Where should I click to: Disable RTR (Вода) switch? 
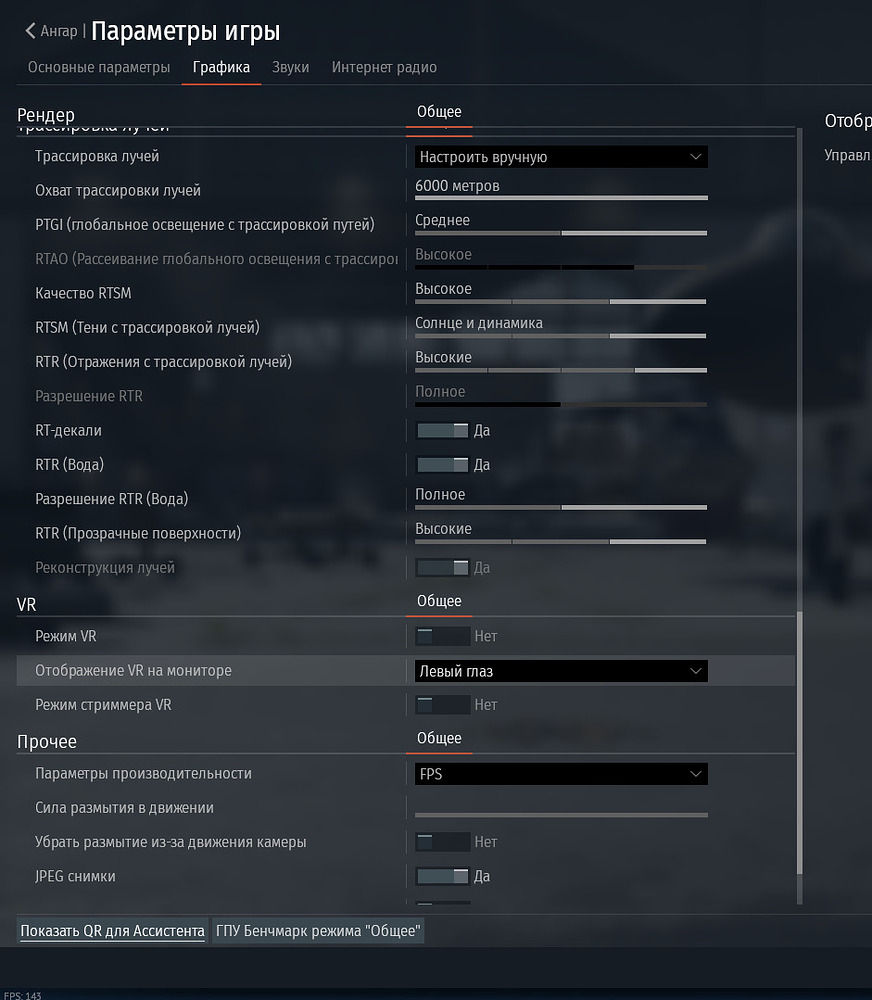[x=443, y=465]
